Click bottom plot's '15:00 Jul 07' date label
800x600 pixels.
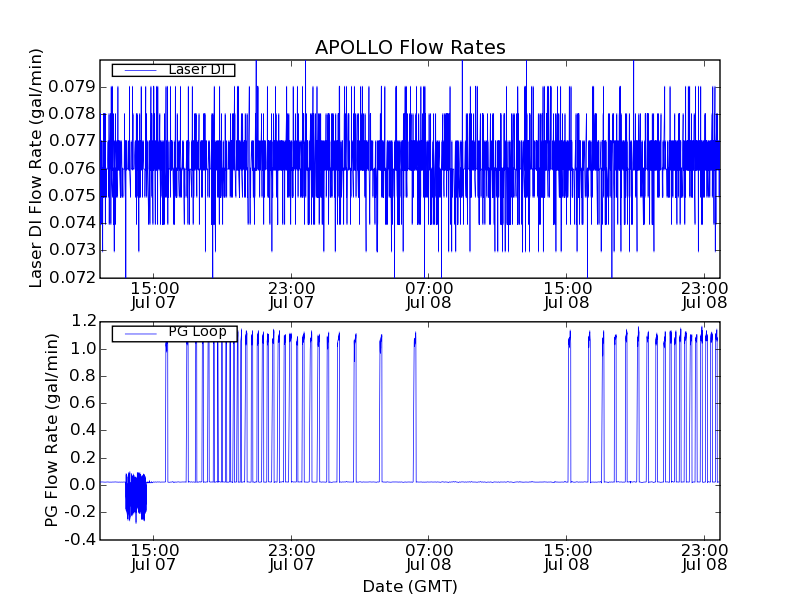154,558
